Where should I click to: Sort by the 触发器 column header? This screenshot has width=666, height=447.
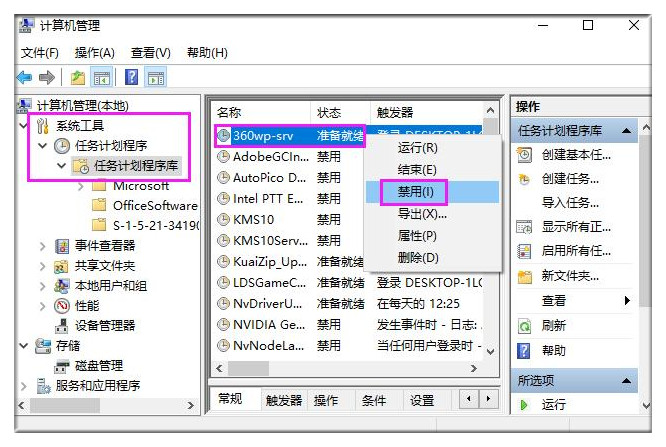(x=427, y=113)
